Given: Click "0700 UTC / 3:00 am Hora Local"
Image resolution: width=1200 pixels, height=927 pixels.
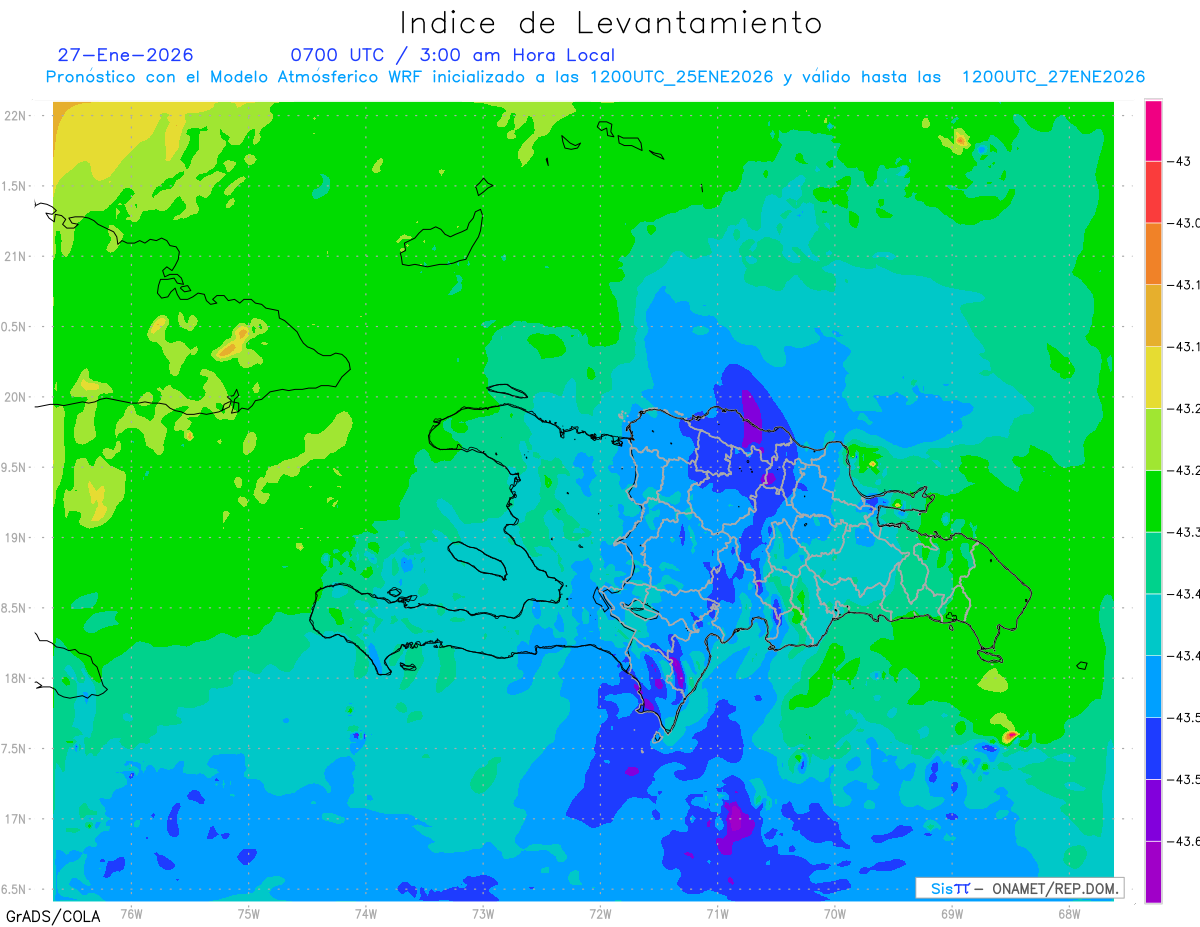Looking at the screenshot, I should [453, 55].
